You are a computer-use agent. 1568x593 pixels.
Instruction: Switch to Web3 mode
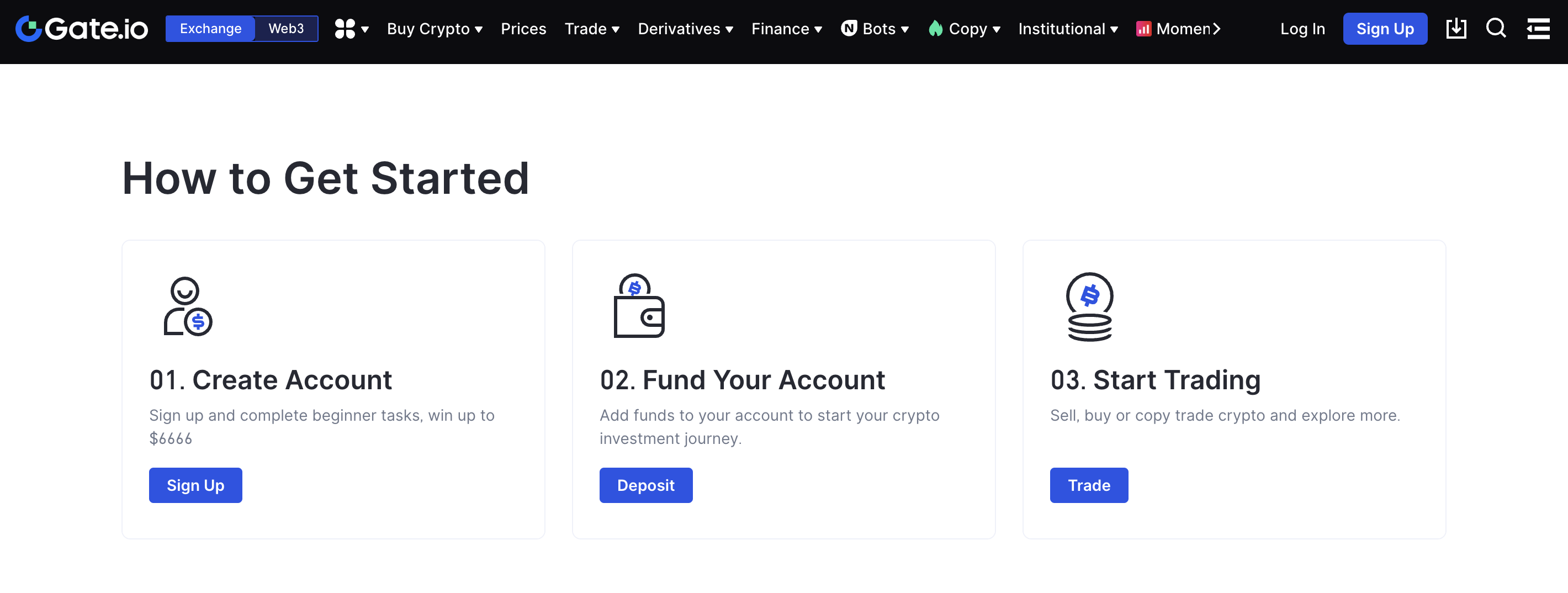tap(286, 29)
